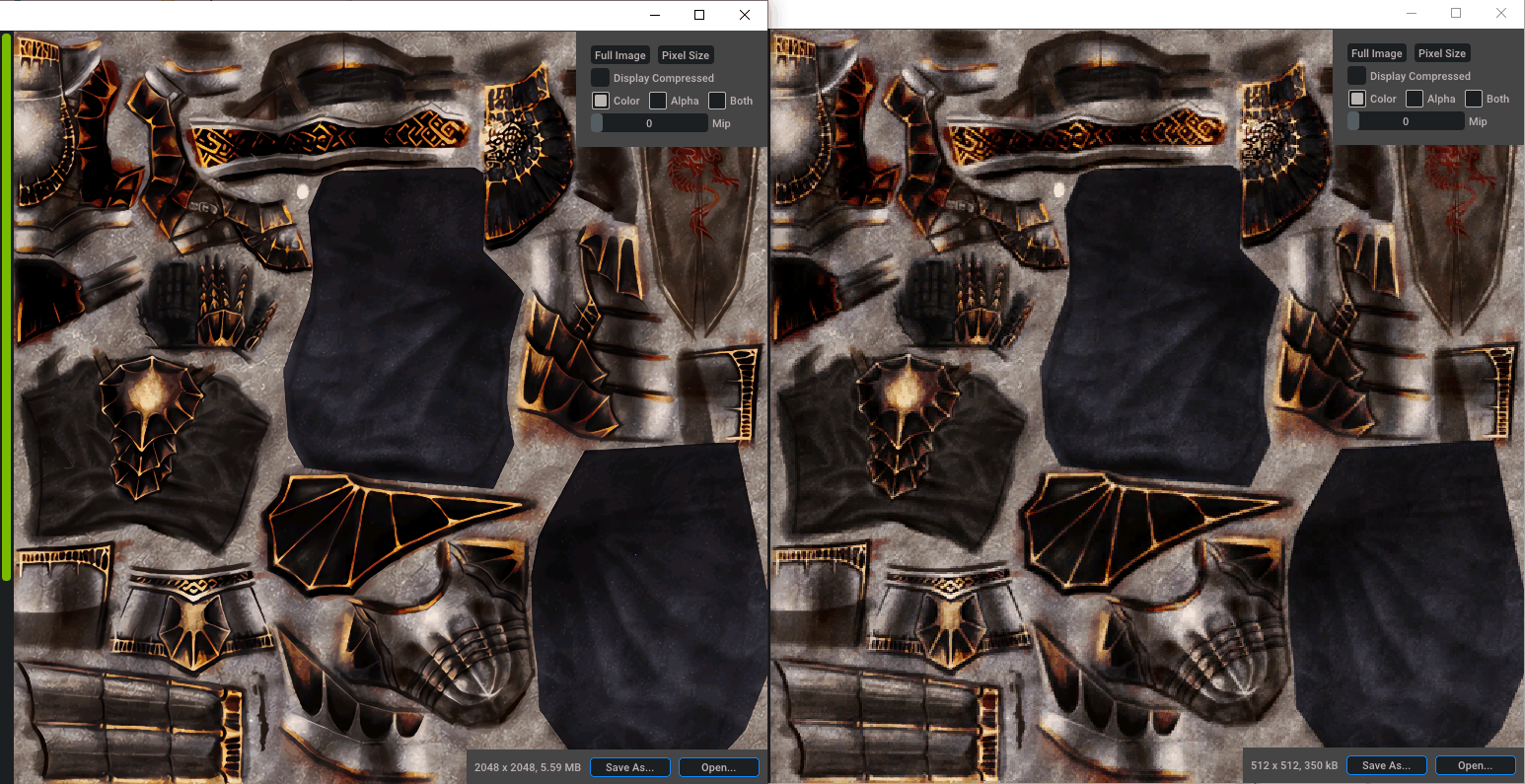Click Open button in left window
The height and width of the screenshot is (784, 1525).
coord(718,767)
